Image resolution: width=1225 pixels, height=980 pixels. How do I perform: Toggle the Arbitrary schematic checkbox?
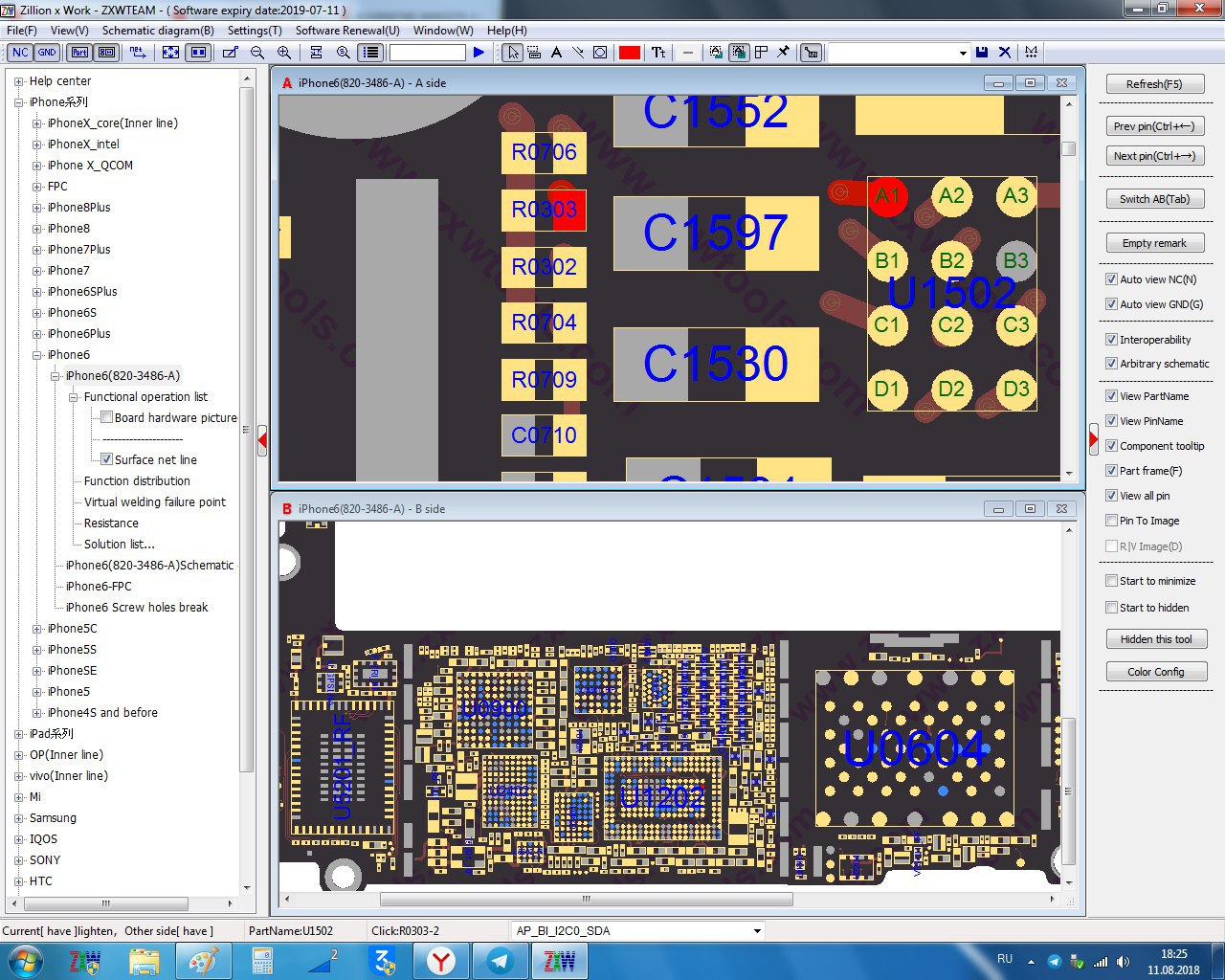point(1111,364)
